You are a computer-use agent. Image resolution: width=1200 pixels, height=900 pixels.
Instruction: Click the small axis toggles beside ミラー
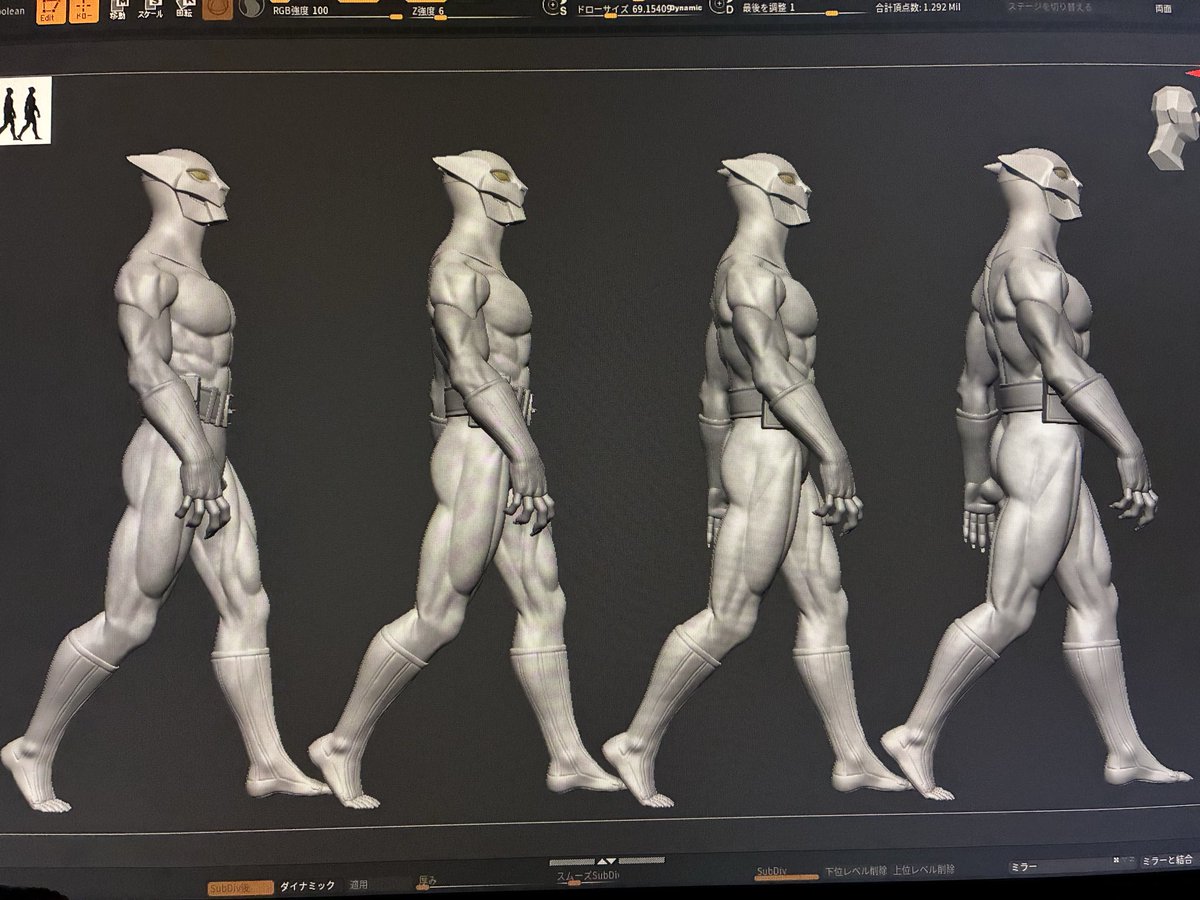pyautogui.click(x=1124, y=862)
